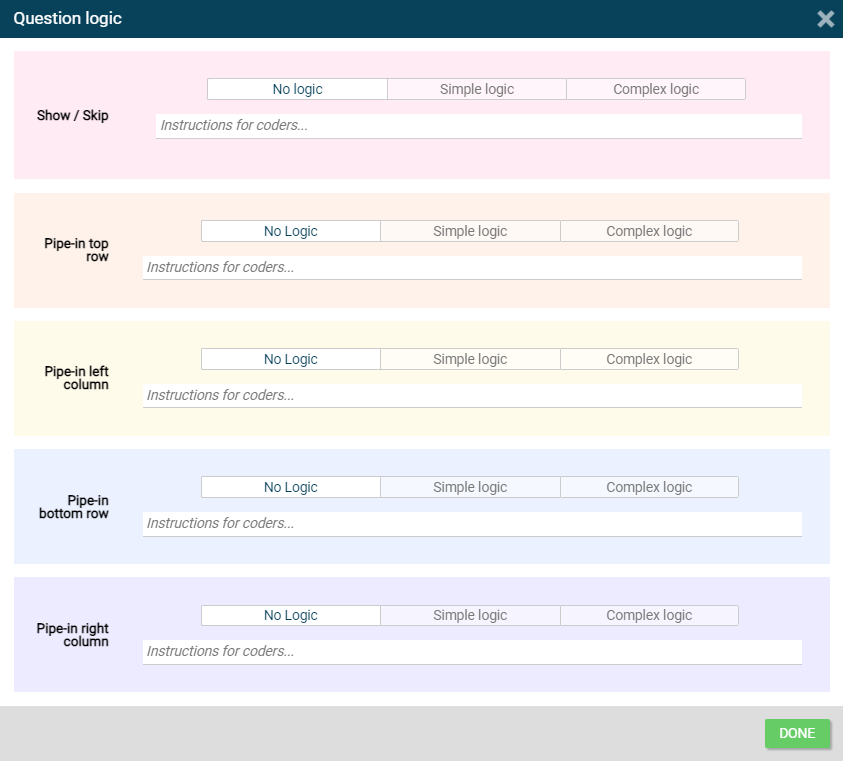Enable Simple logic for Pipe-in left column
The height and width of the screenshot is (761, 843).
pos(470,359)
